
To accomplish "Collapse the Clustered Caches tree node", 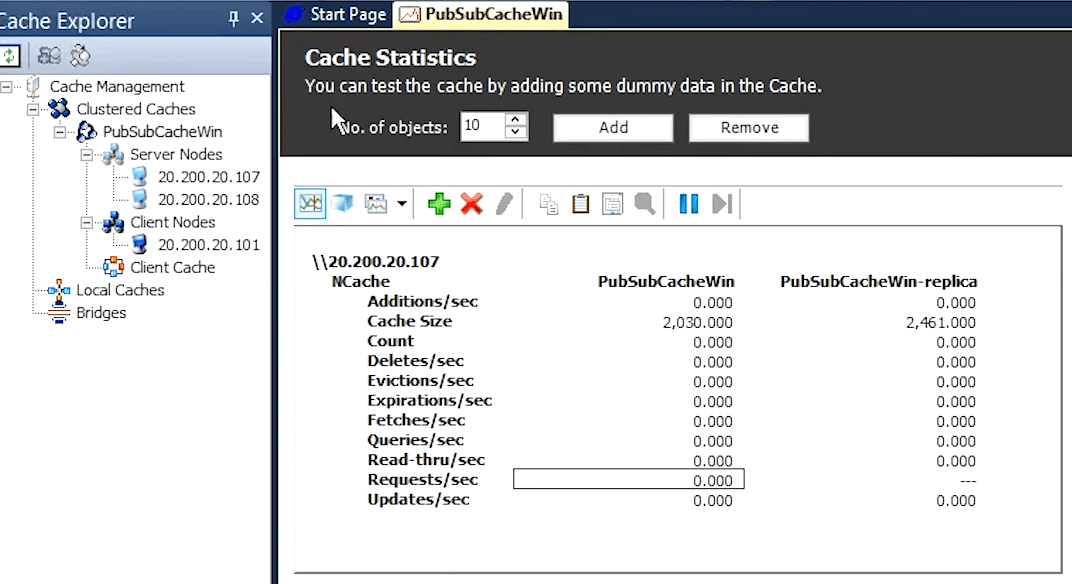I will coord(33,109).
